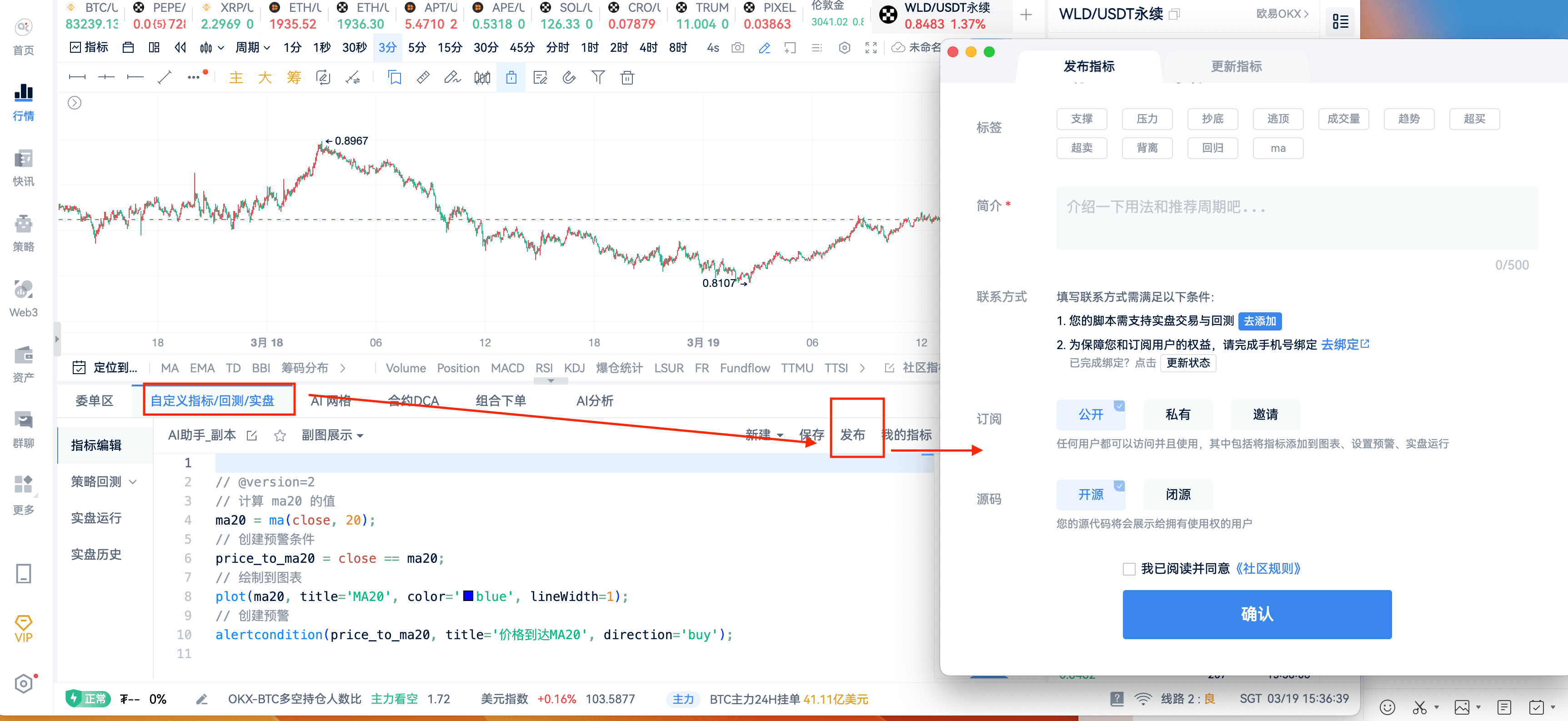This screenshot has width=1568, height=721.
Task: Open settings hexagon icon in sidebar
Action: click(23, 684)
